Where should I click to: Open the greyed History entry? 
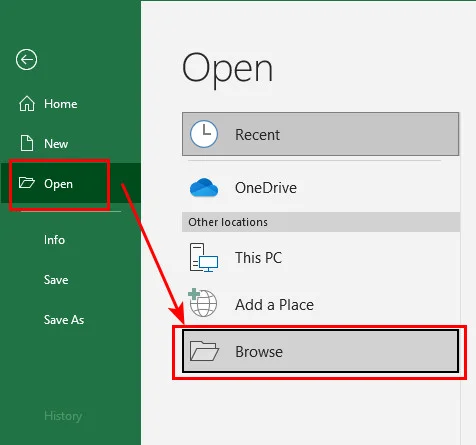pyautogui.click(x=63, y=416)
